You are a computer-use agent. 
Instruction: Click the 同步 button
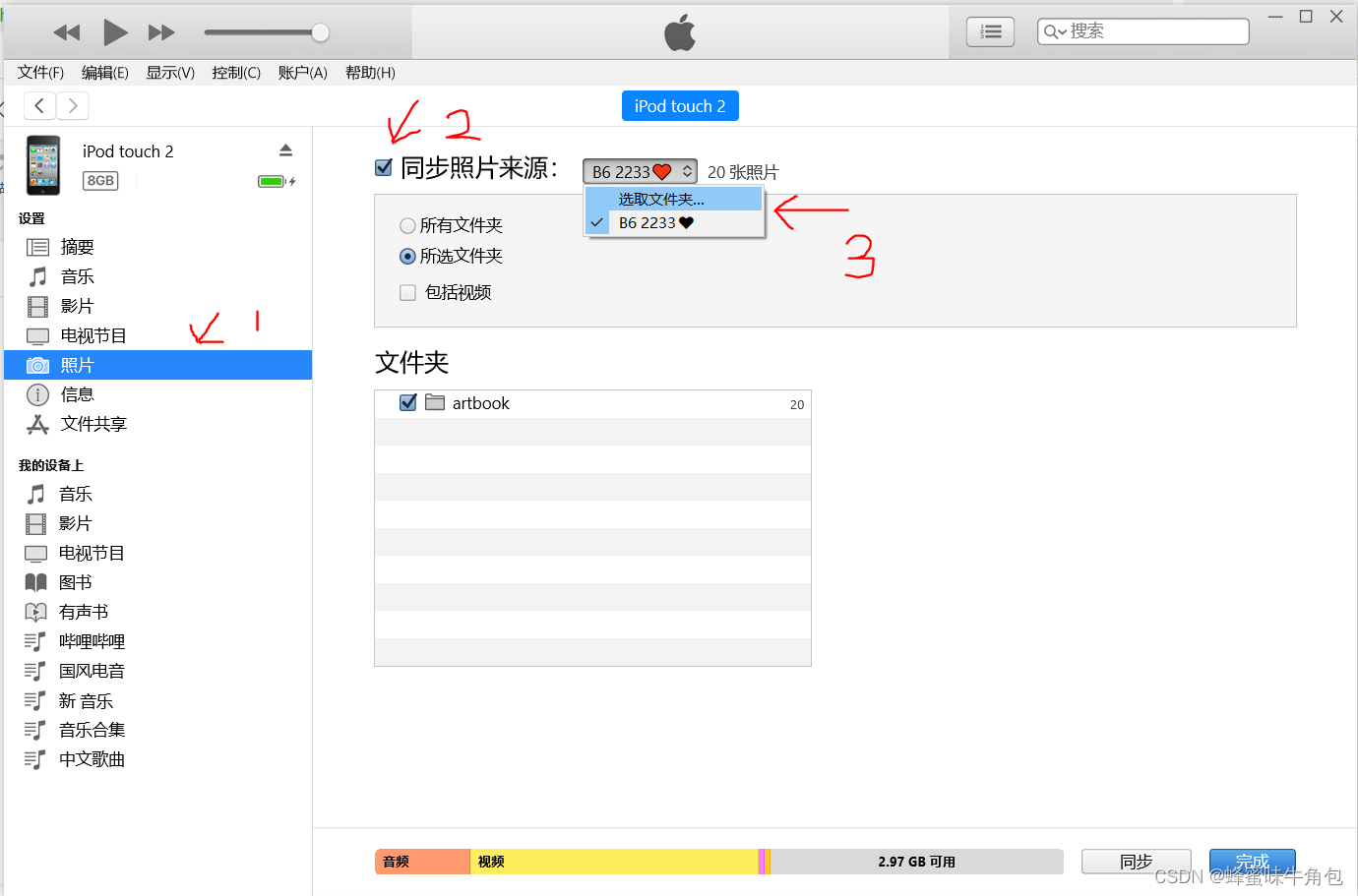click(x=1137, y=862)
